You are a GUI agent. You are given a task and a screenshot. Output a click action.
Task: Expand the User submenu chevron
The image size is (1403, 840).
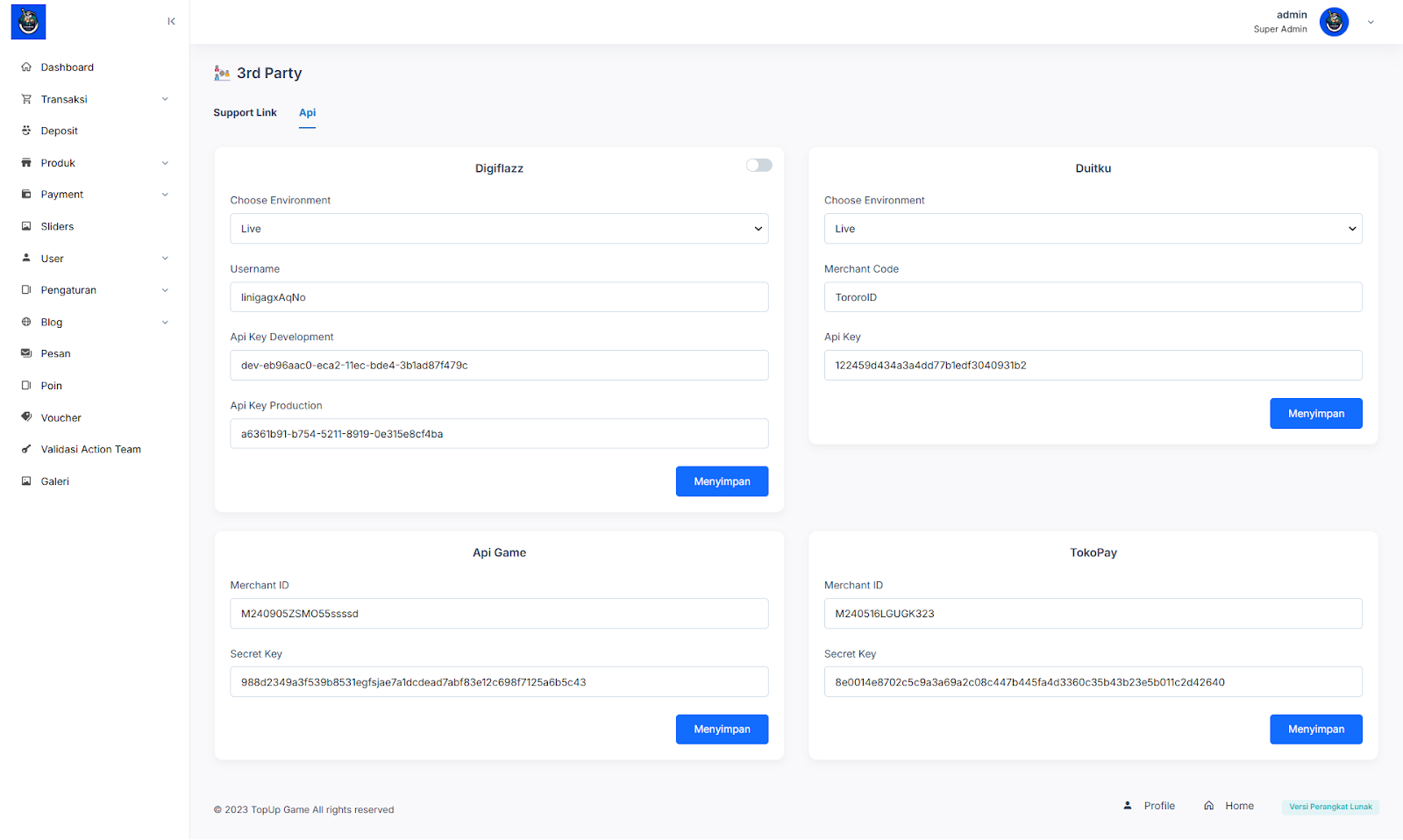tap(165, 259)
